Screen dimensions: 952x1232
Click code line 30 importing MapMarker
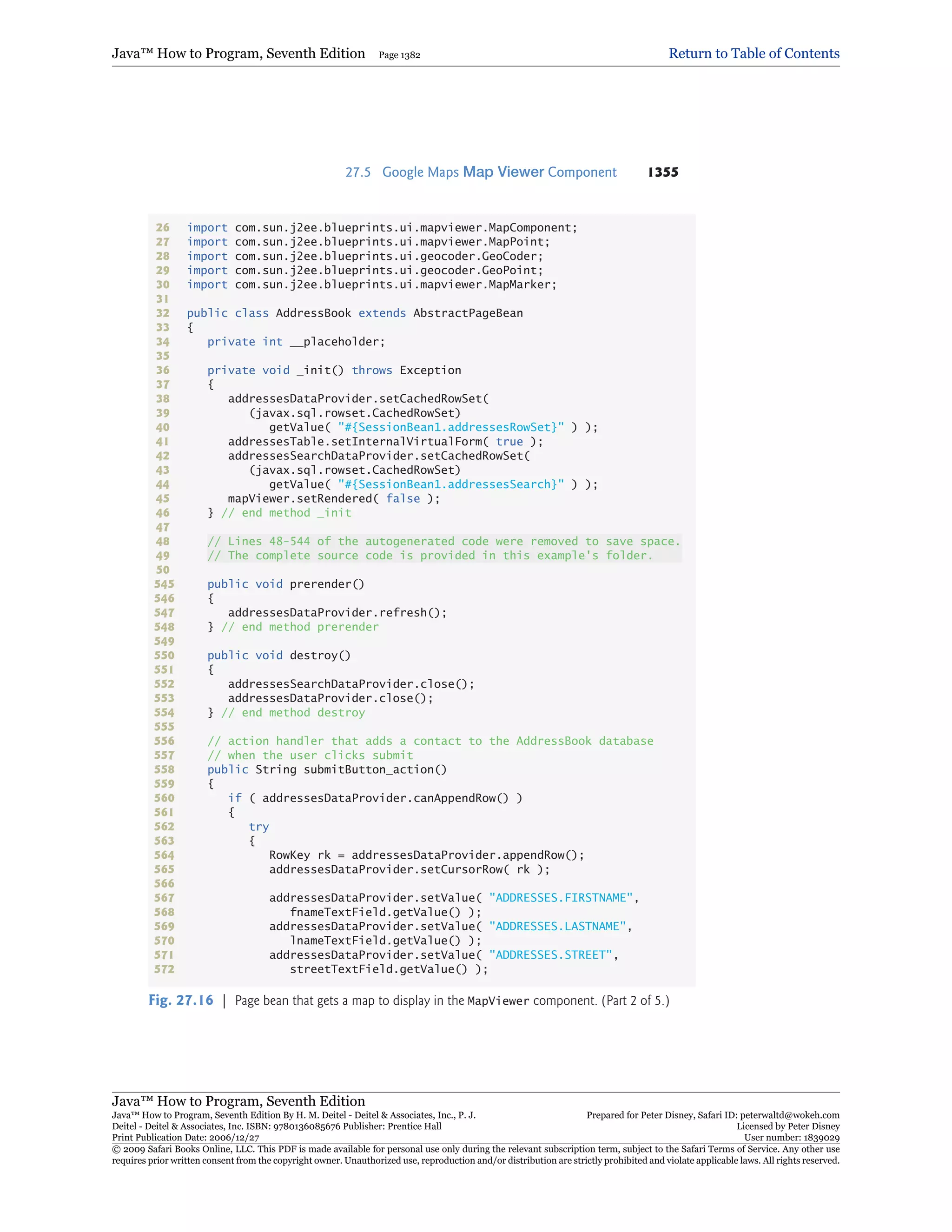(371, 285)
